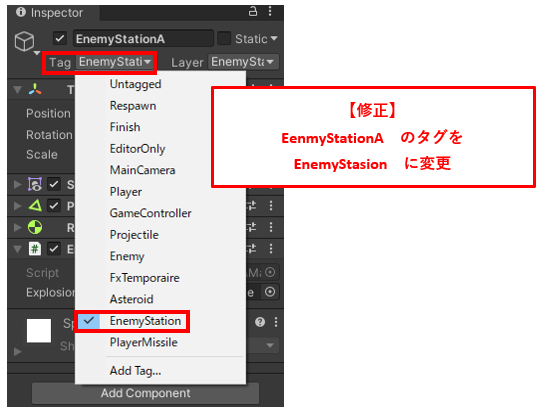Screen dimensions: 547x415
Task: Expand the material foldout arrow
Action: click(17, 352)
